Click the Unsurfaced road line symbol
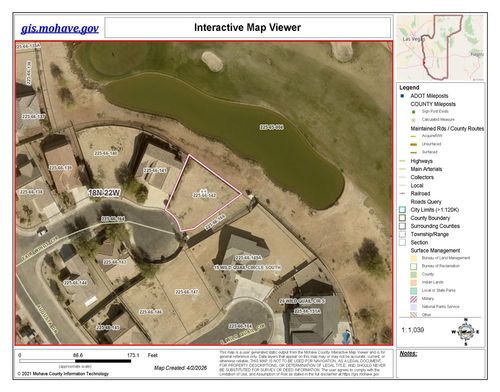This screenshot has height=392, width=500. click(413, 144)
